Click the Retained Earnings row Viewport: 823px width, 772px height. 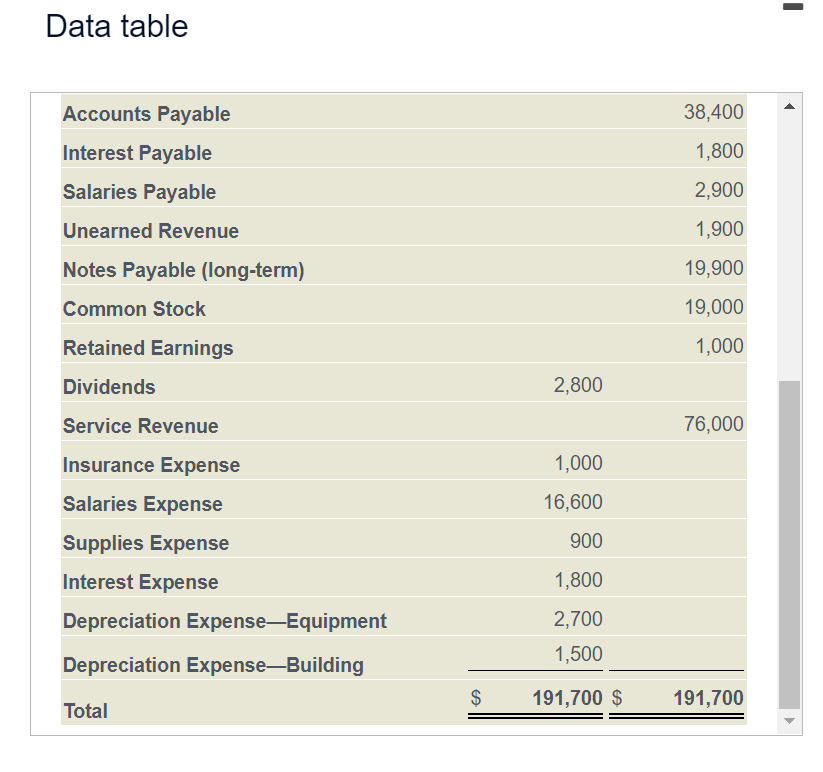pos(147,348)
